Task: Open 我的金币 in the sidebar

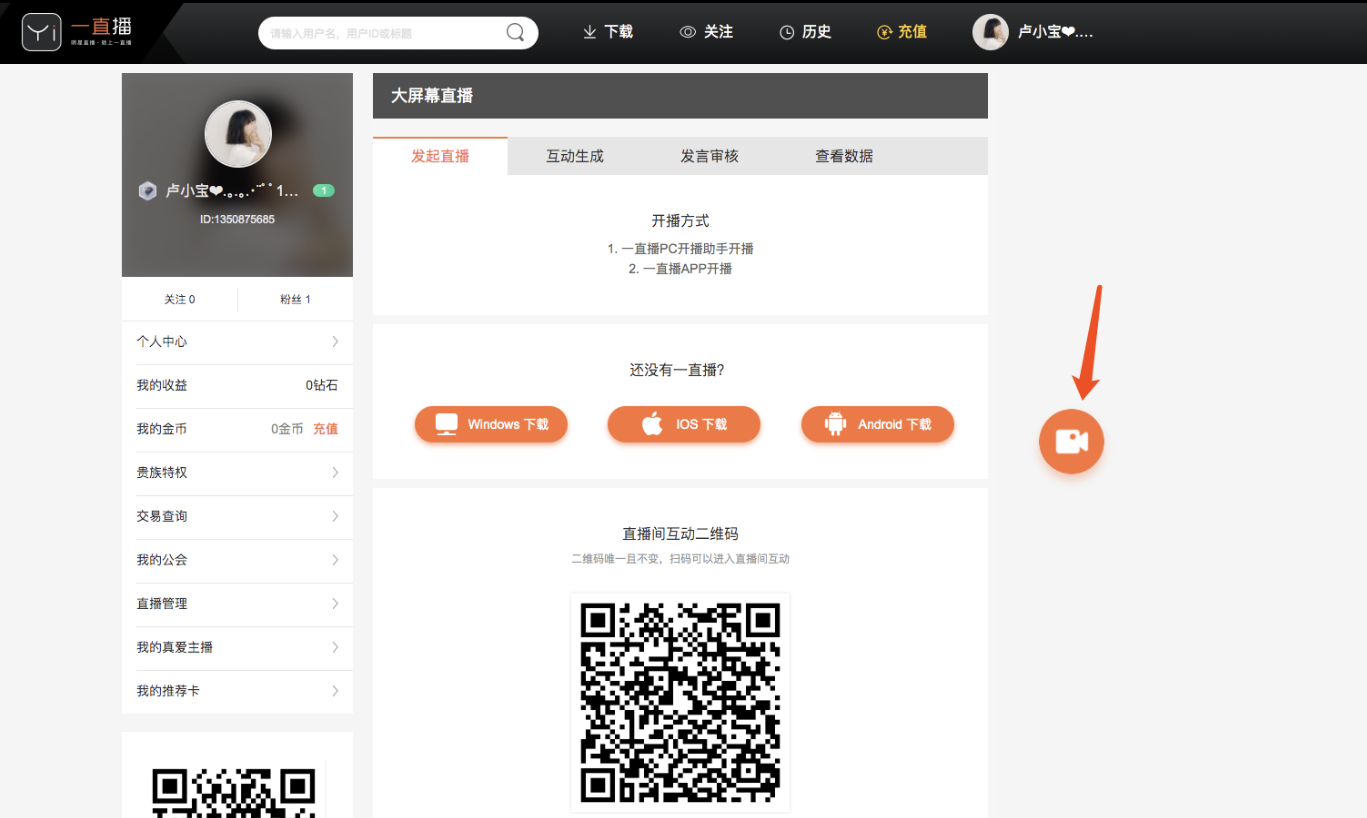Action: tap(237, 429)
